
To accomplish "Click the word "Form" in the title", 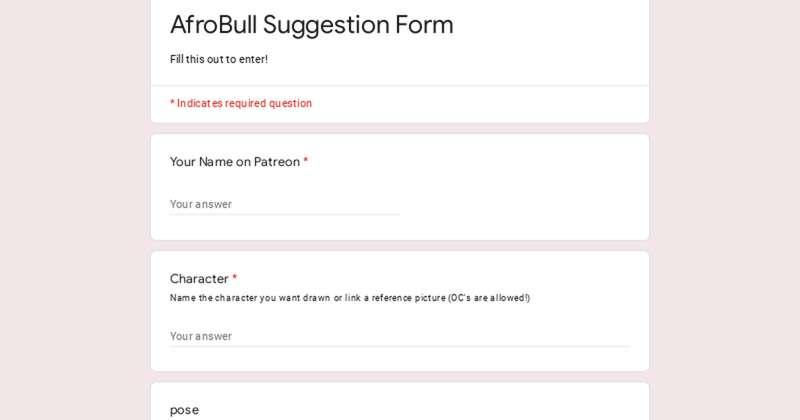I will tap(424, 24).
